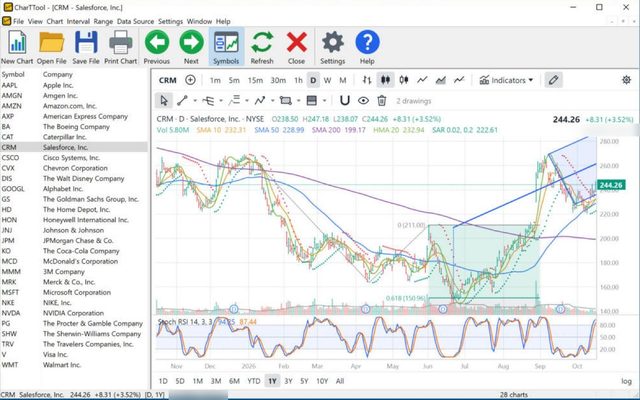Open the Interval menu
The image size is (640, 400).
click(x=78, y=21)
